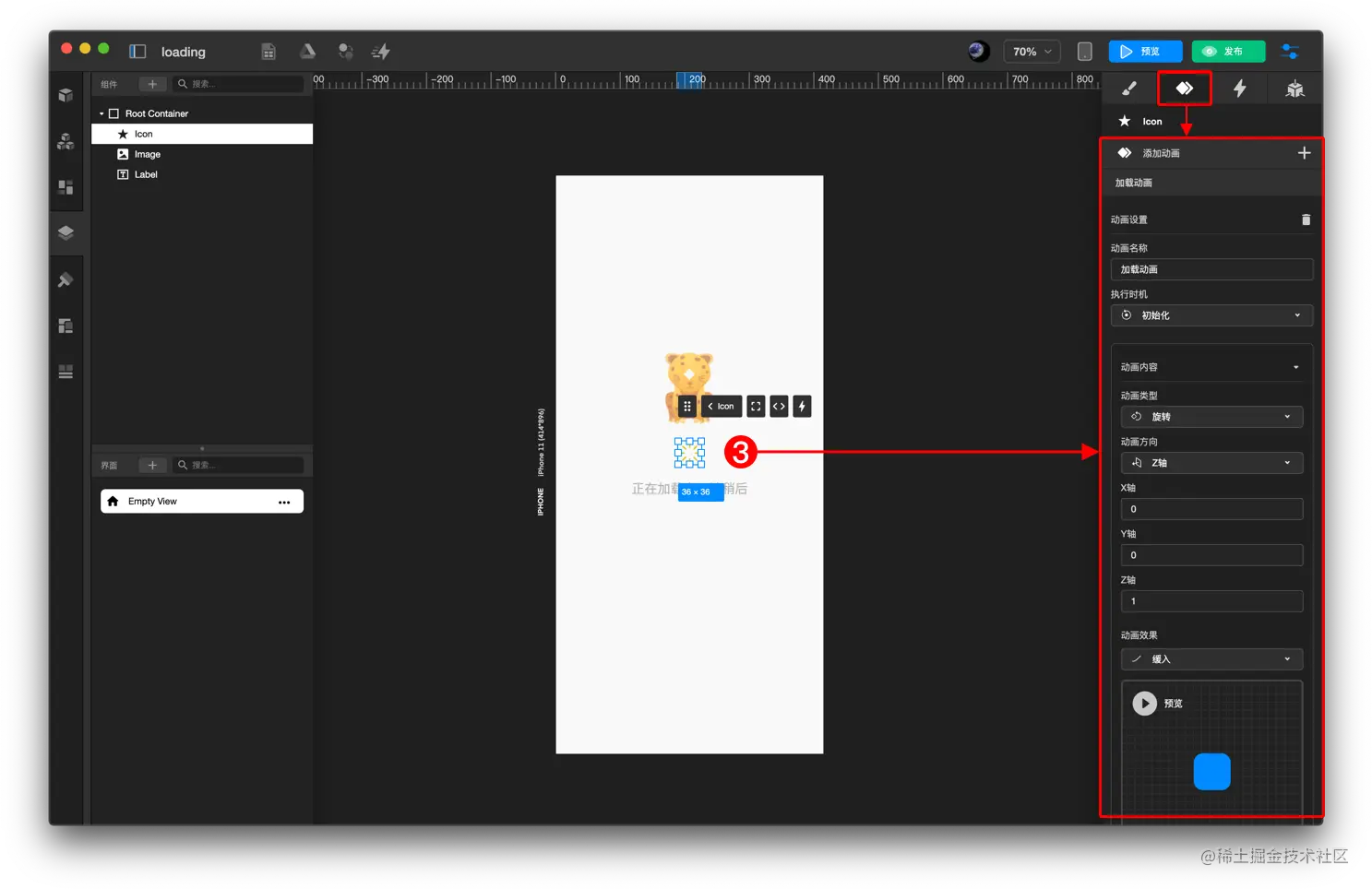1372x889 pixels.
Task: Add animation using the plus icon
Action: pos(1304,153)
